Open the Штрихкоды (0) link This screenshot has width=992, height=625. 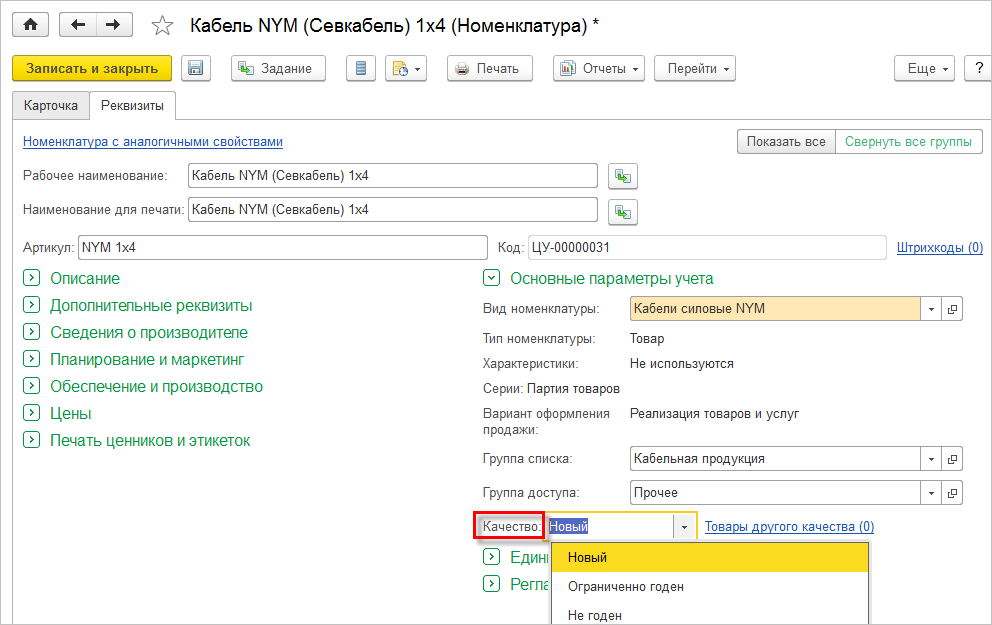[x=939, y=248]
